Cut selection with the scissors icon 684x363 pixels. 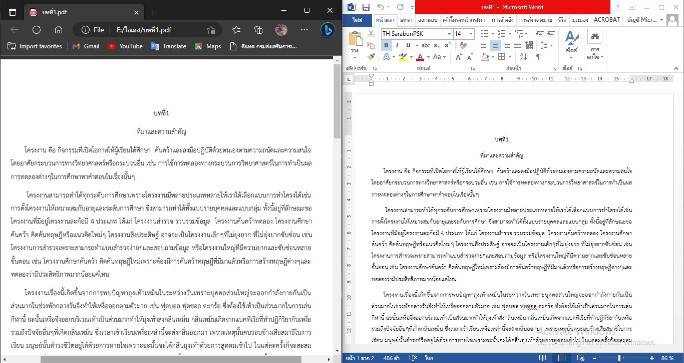pos(371,34)
